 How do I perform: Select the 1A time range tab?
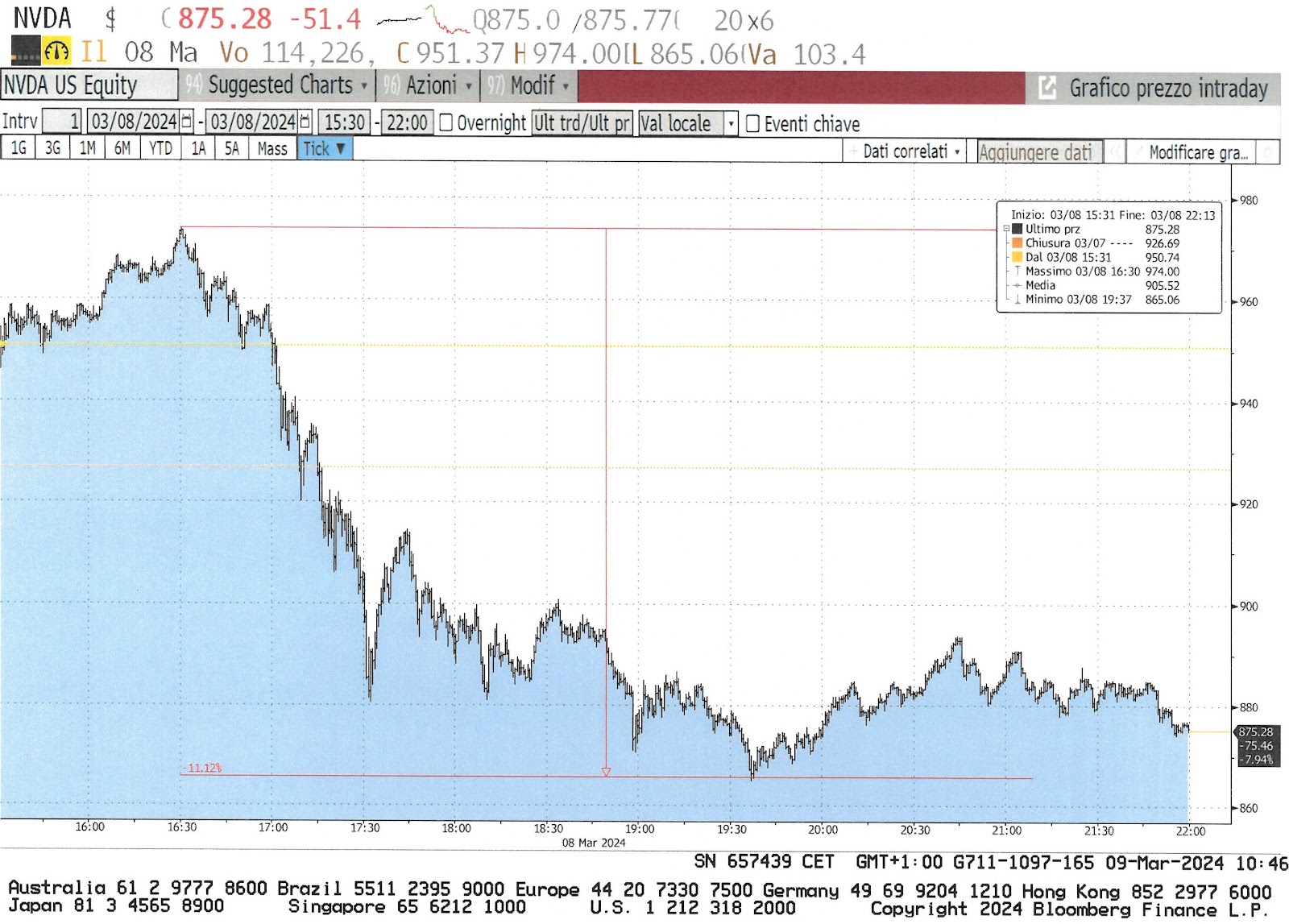(x=198, y=148)
